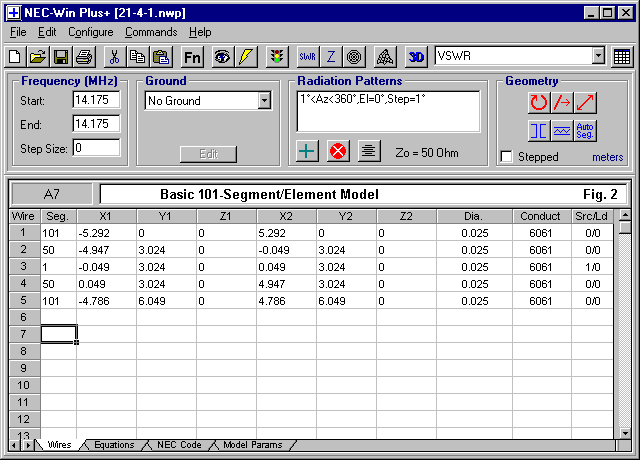Click the Save diskette icon

60,57
